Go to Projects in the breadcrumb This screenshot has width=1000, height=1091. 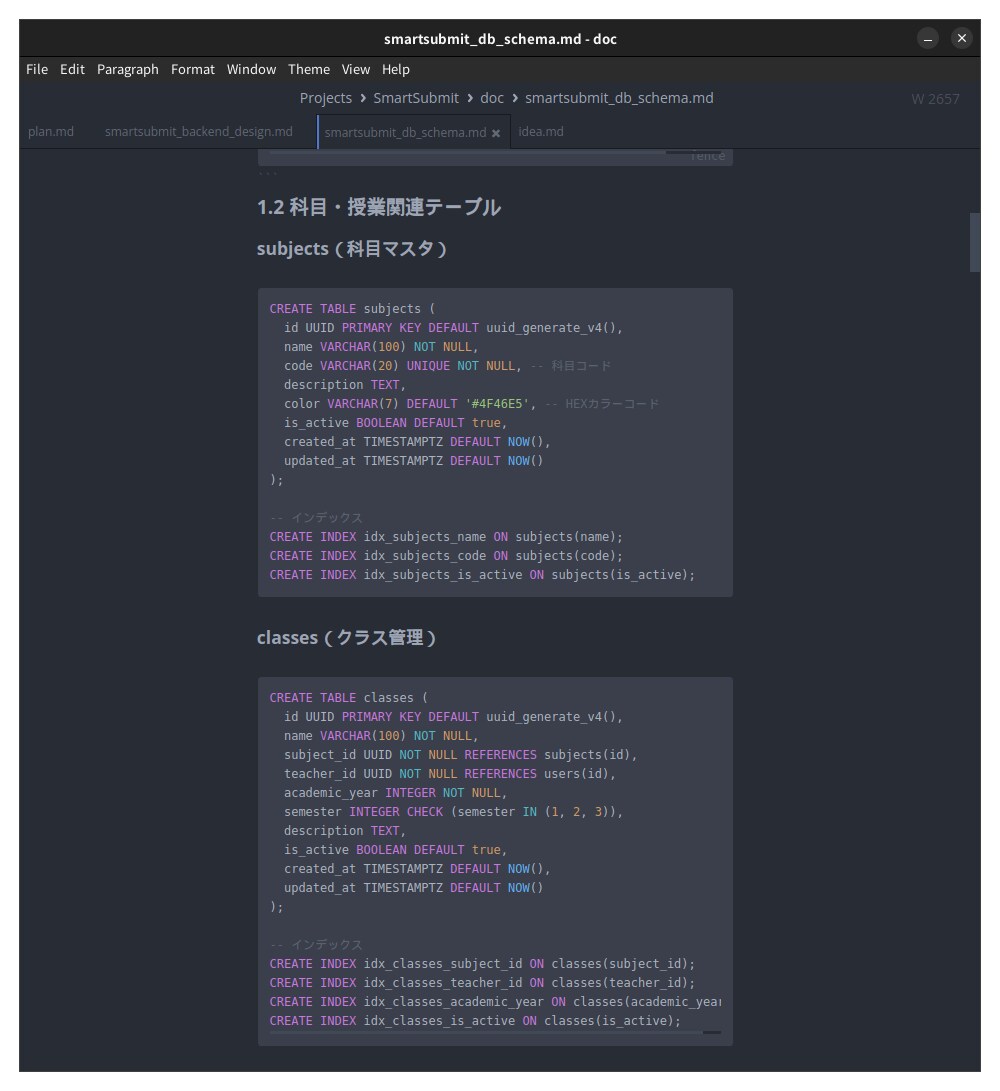tap(326, 98)
